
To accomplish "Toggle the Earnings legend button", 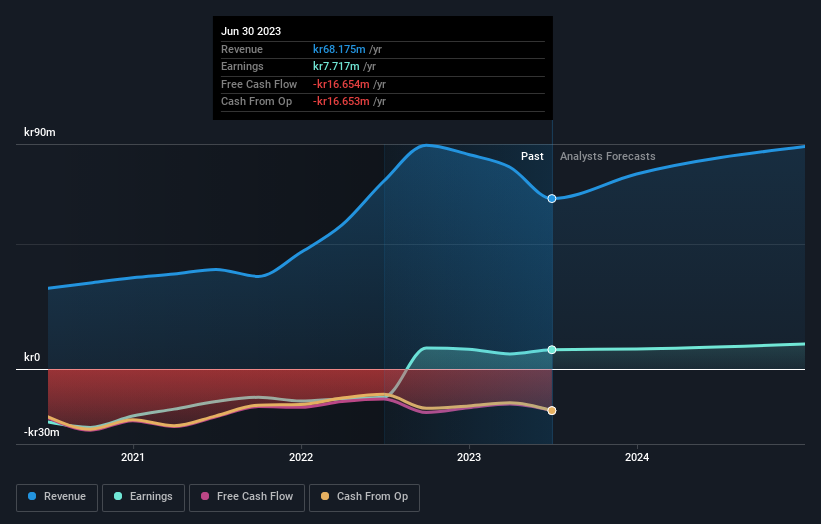I will coord(143,497).
